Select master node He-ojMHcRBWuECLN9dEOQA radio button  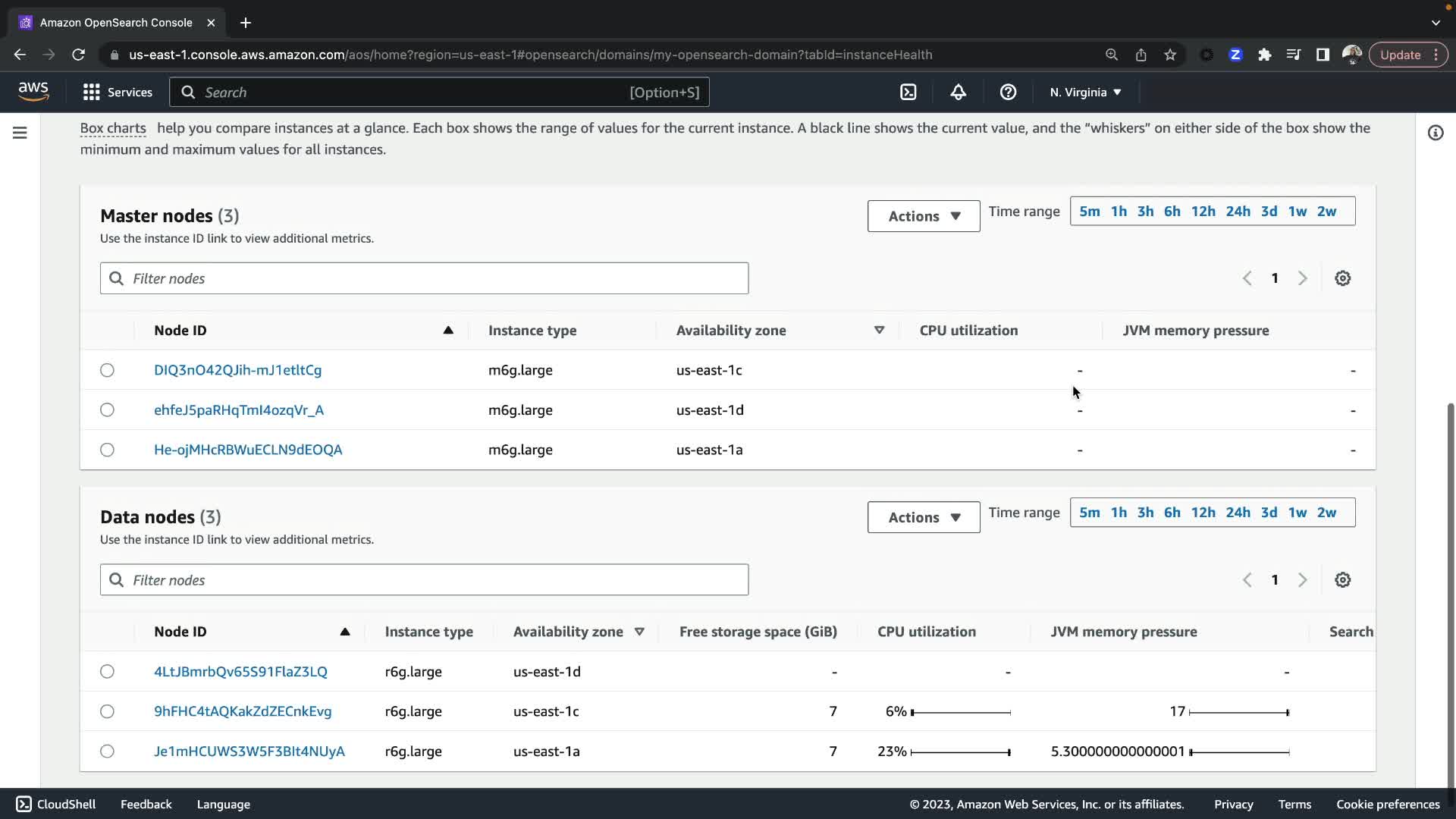(107, 450)
